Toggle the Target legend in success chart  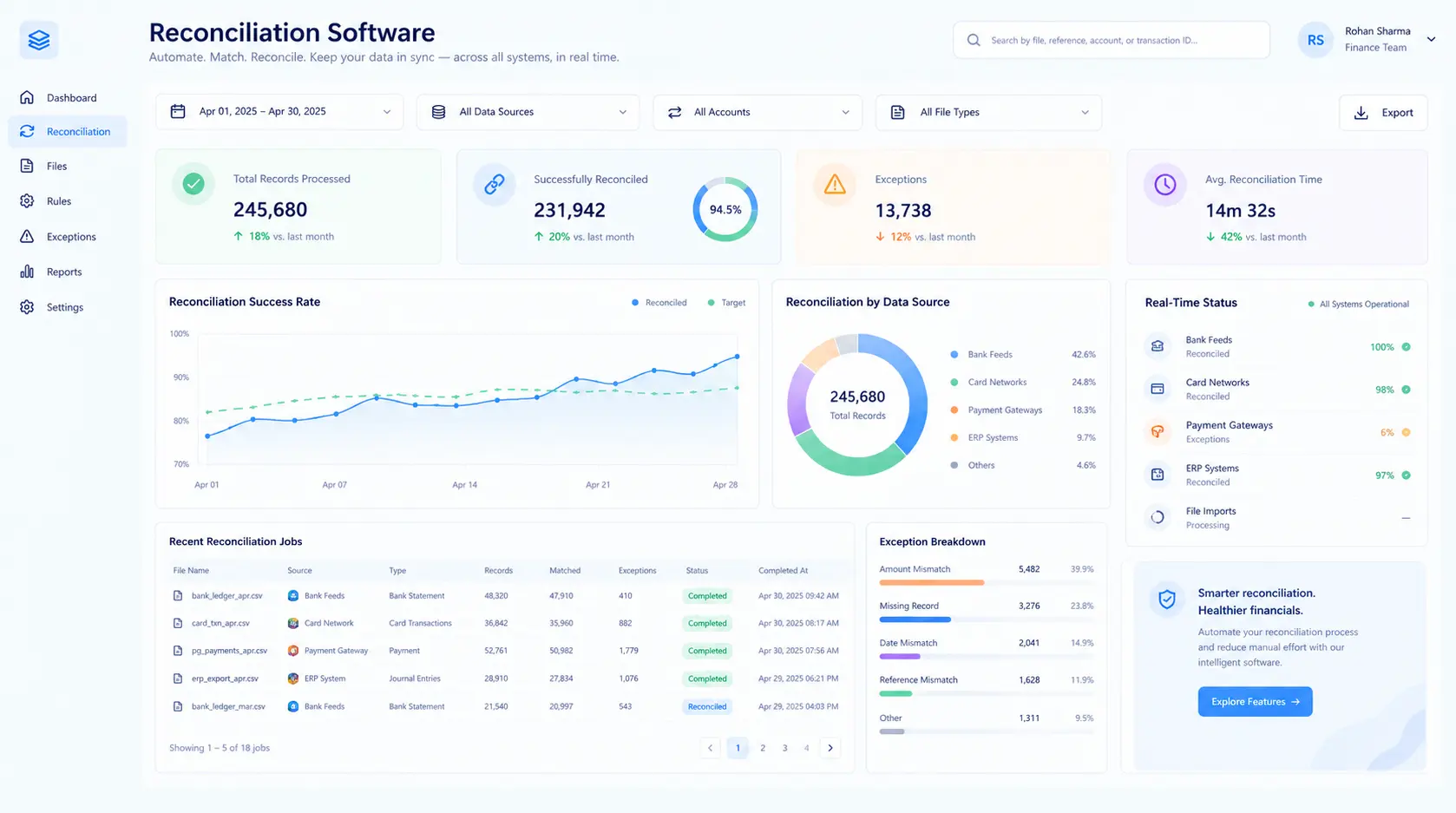pyautogui.click(x=726, y=303)
